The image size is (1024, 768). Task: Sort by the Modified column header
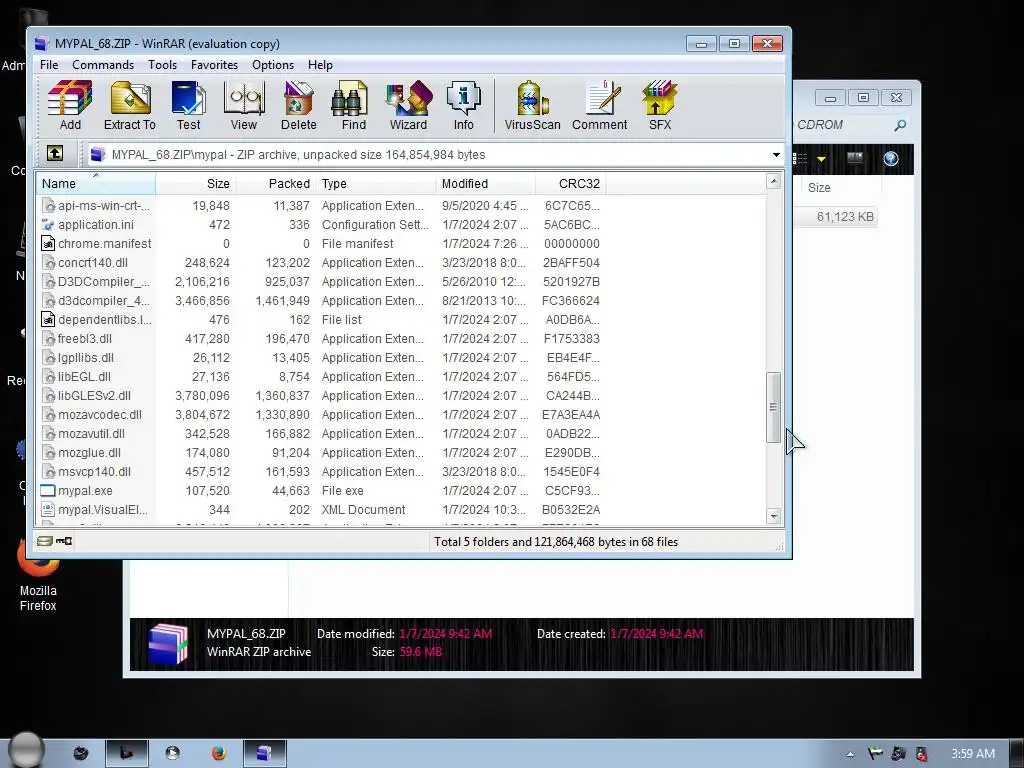pos(485,184)
